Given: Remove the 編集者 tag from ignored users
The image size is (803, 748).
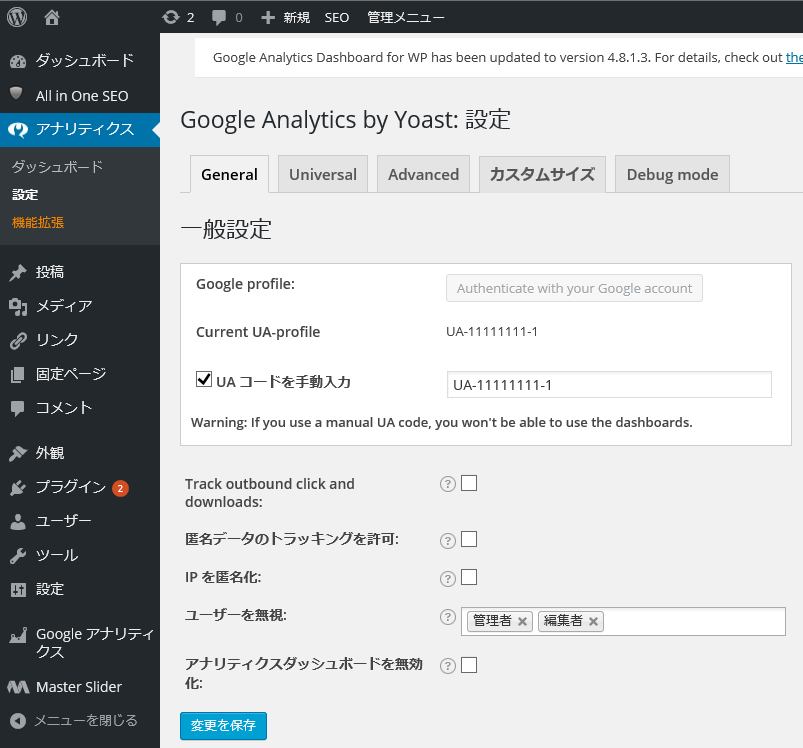Looking at the screenshot, I should click(593, 622).
